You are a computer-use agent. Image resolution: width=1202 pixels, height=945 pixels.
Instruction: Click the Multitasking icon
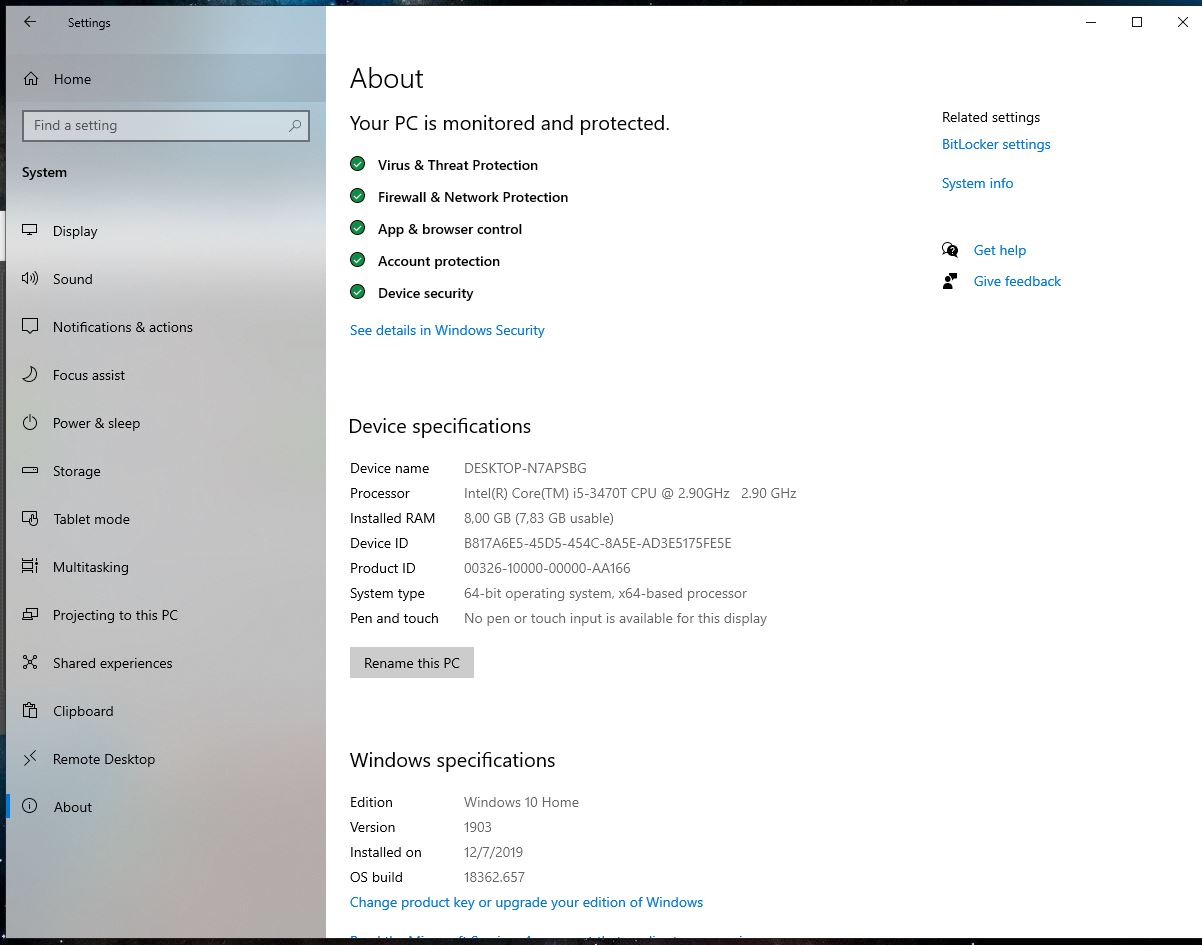(30, 567)
